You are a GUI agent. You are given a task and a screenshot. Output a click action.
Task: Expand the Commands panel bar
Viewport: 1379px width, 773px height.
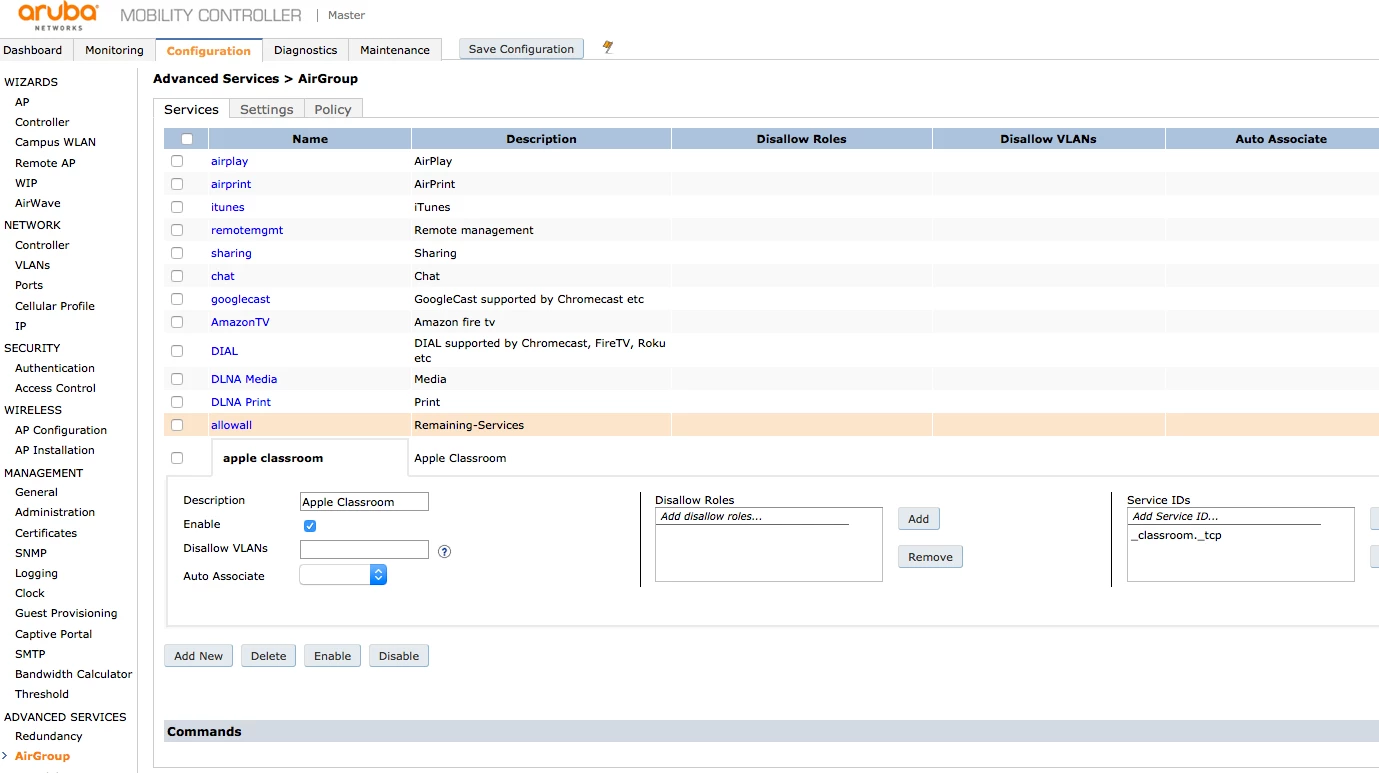771,731
